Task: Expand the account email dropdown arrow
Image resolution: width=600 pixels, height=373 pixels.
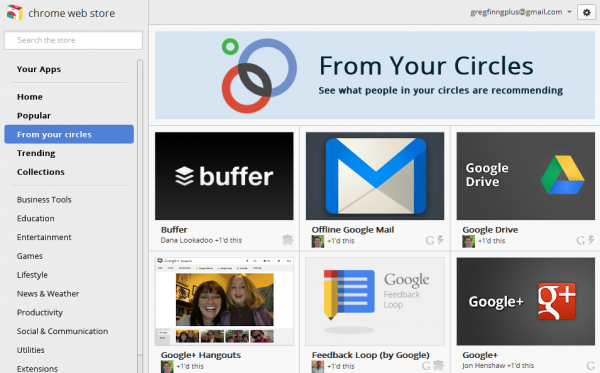Action: [569, 12]
